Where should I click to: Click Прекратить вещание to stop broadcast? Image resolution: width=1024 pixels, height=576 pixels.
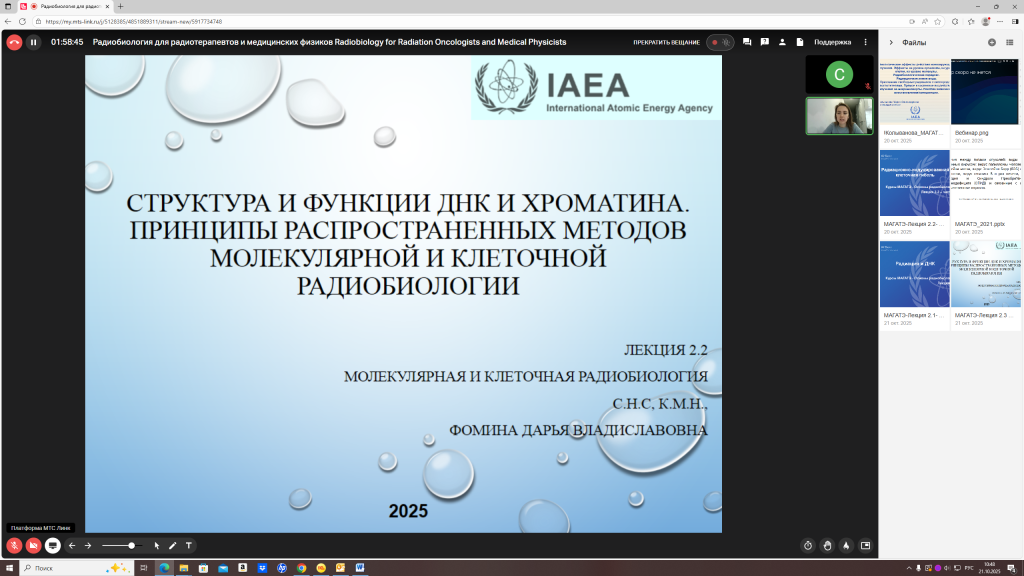667,42
